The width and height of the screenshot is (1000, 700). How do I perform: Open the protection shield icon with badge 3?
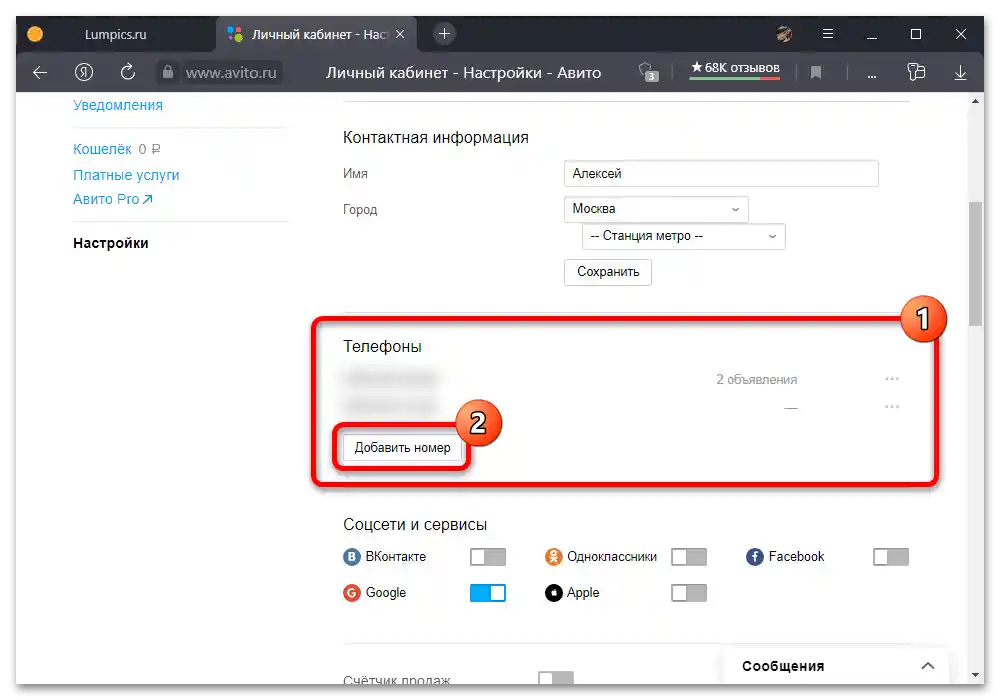click(x=648, y=72)
